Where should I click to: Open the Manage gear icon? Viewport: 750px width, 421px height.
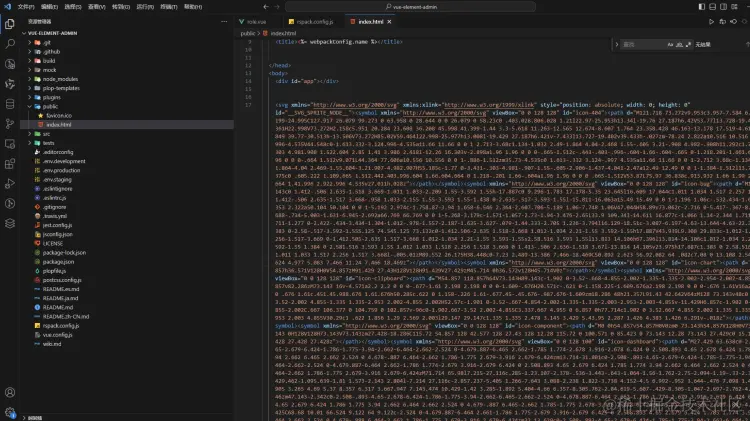[10, 412]
